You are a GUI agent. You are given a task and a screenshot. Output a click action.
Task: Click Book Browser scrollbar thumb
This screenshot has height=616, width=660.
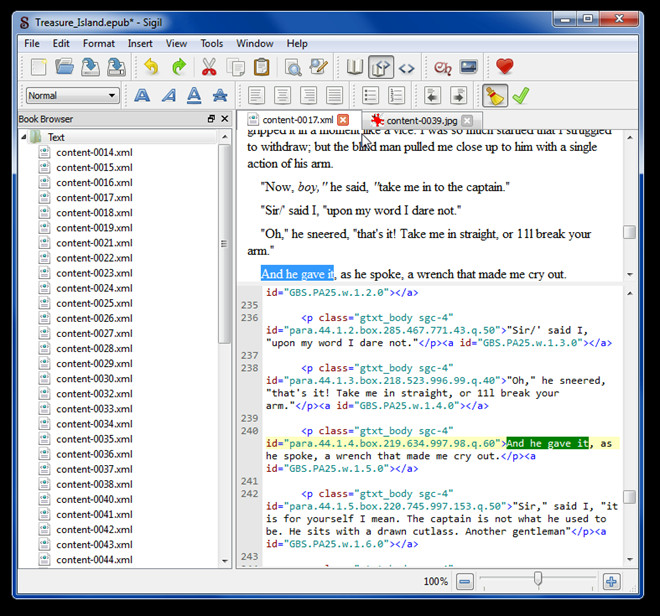coord(224,244)
